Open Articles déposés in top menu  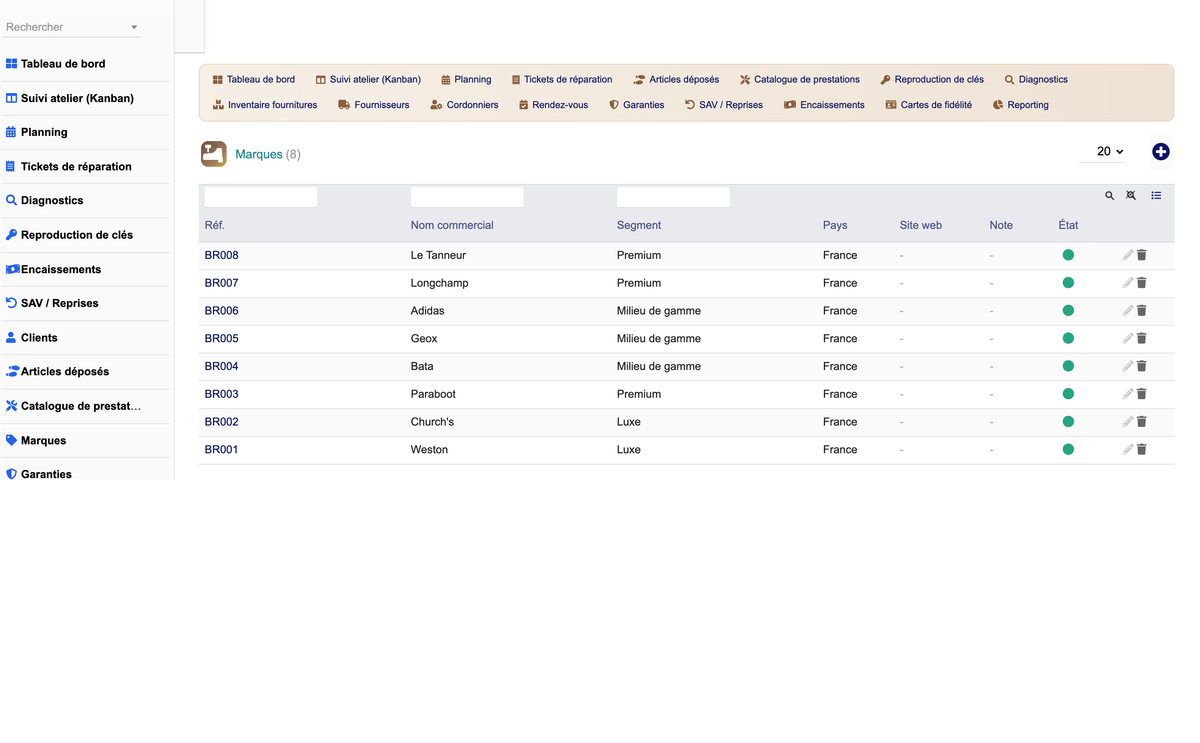[x=676, y=79]
